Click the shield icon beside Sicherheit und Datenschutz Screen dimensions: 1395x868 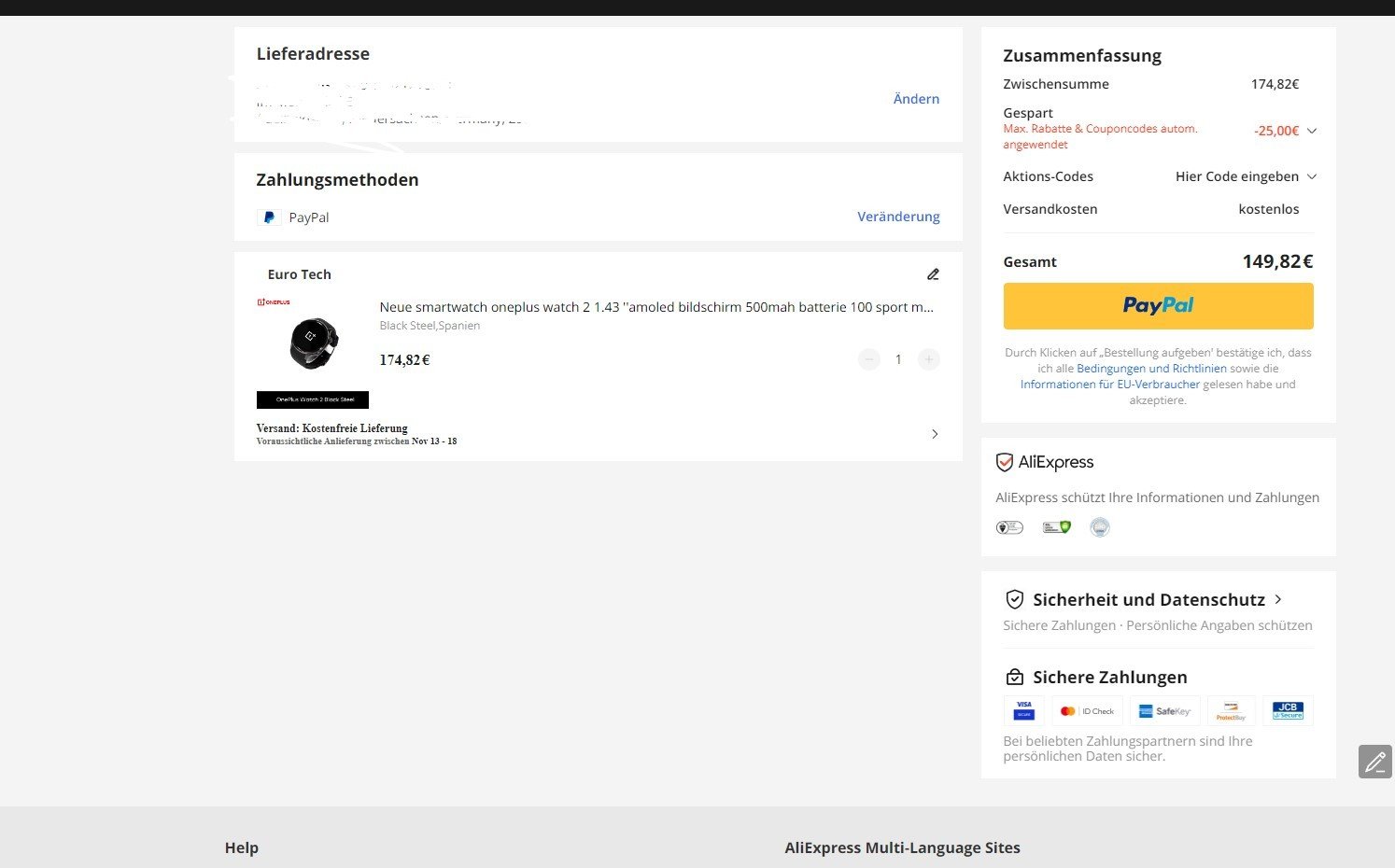tap(1014, 599)
